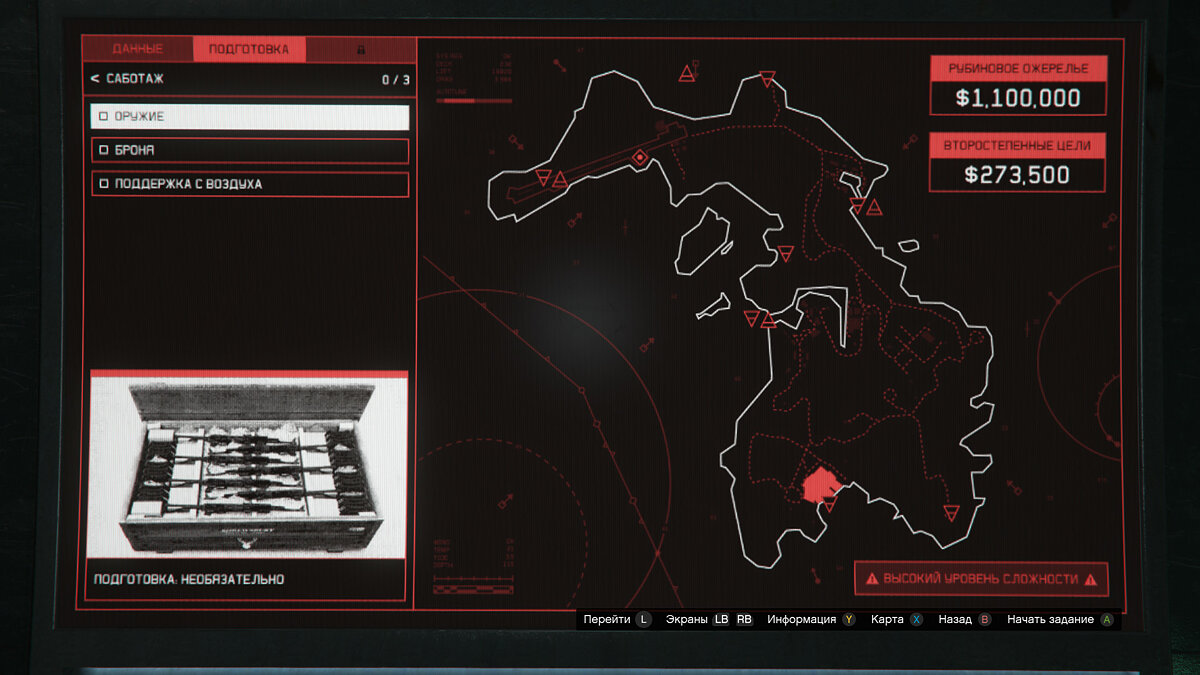Click the weapon crate preview image
This screenshot has height=675, width=1200.
(248, 465)
